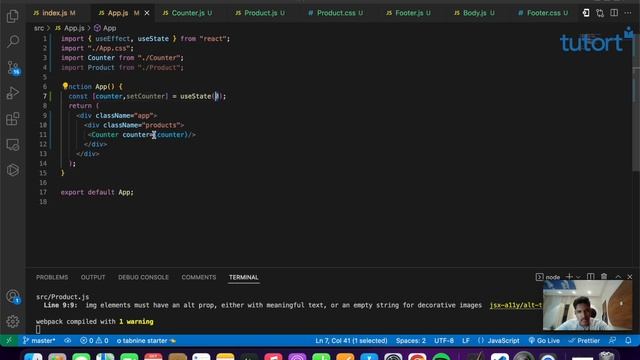
Task: Click src in the breadcrumb
Action: pyautogui.click(x=38, y=28)
